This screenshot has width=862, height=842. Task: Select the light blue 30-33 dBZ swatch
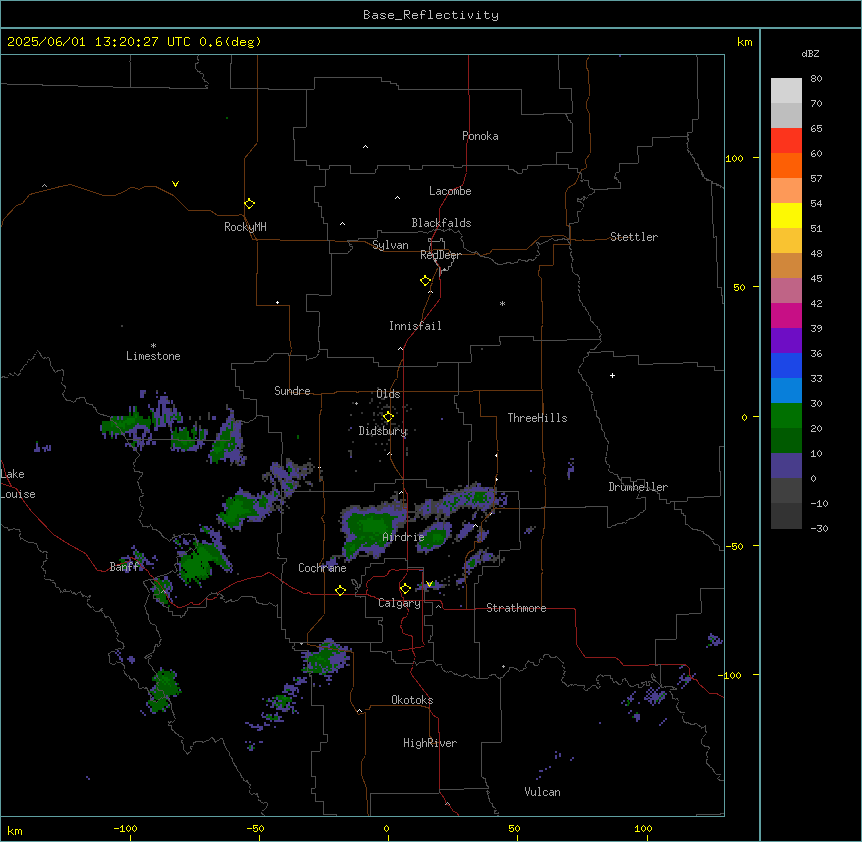(x=786, y=391)
